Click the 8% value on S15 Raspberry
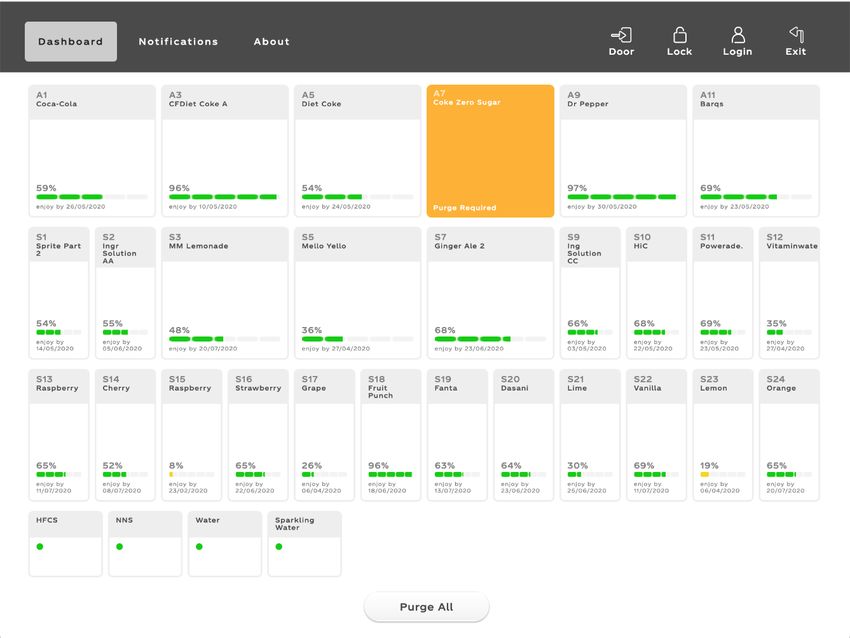The image size is (850, 638). (176, 466)
